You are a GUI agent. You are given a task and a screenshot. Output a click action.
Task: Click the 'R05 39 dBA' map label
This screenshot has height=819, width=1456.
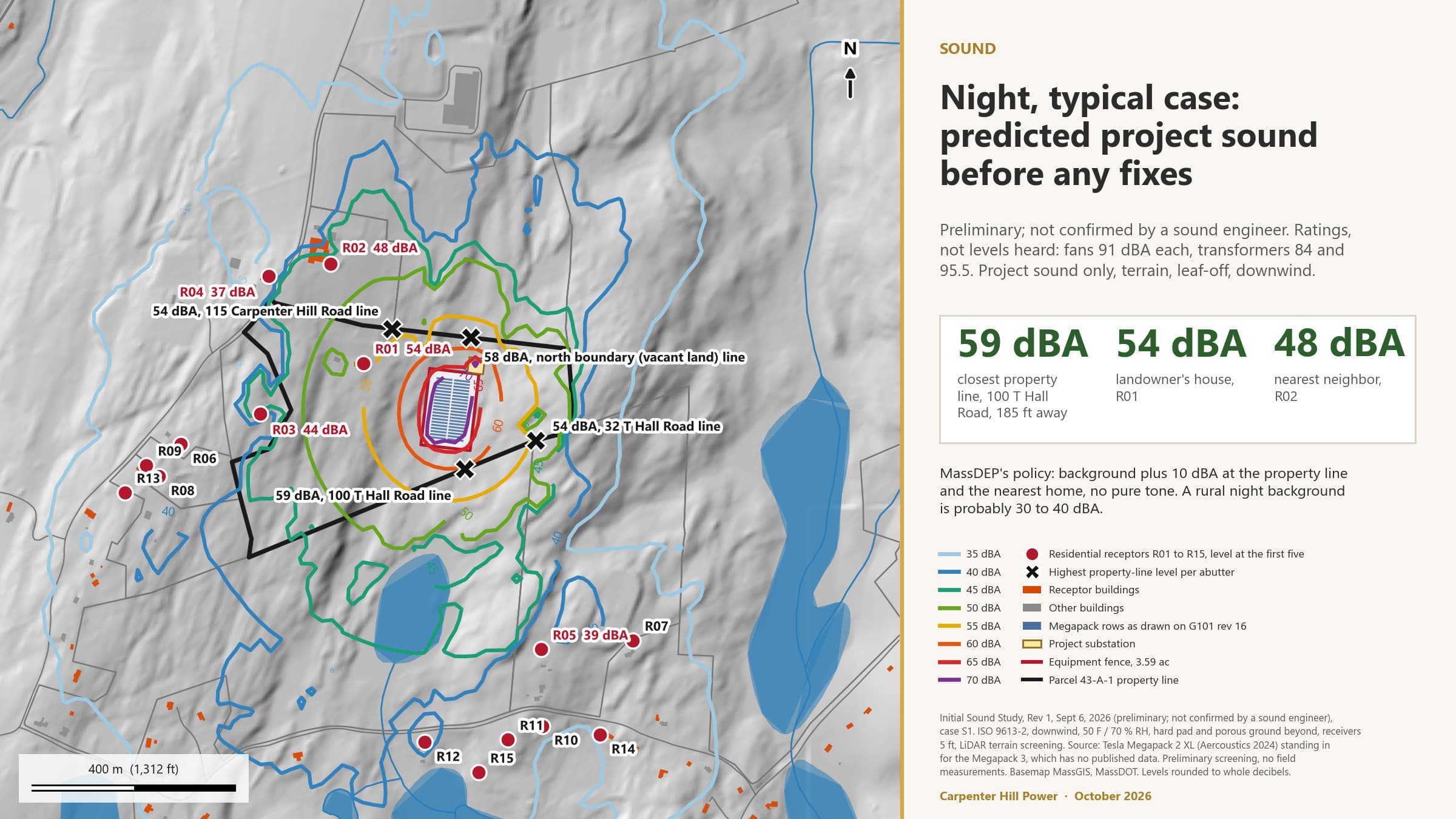coord(590,635)
